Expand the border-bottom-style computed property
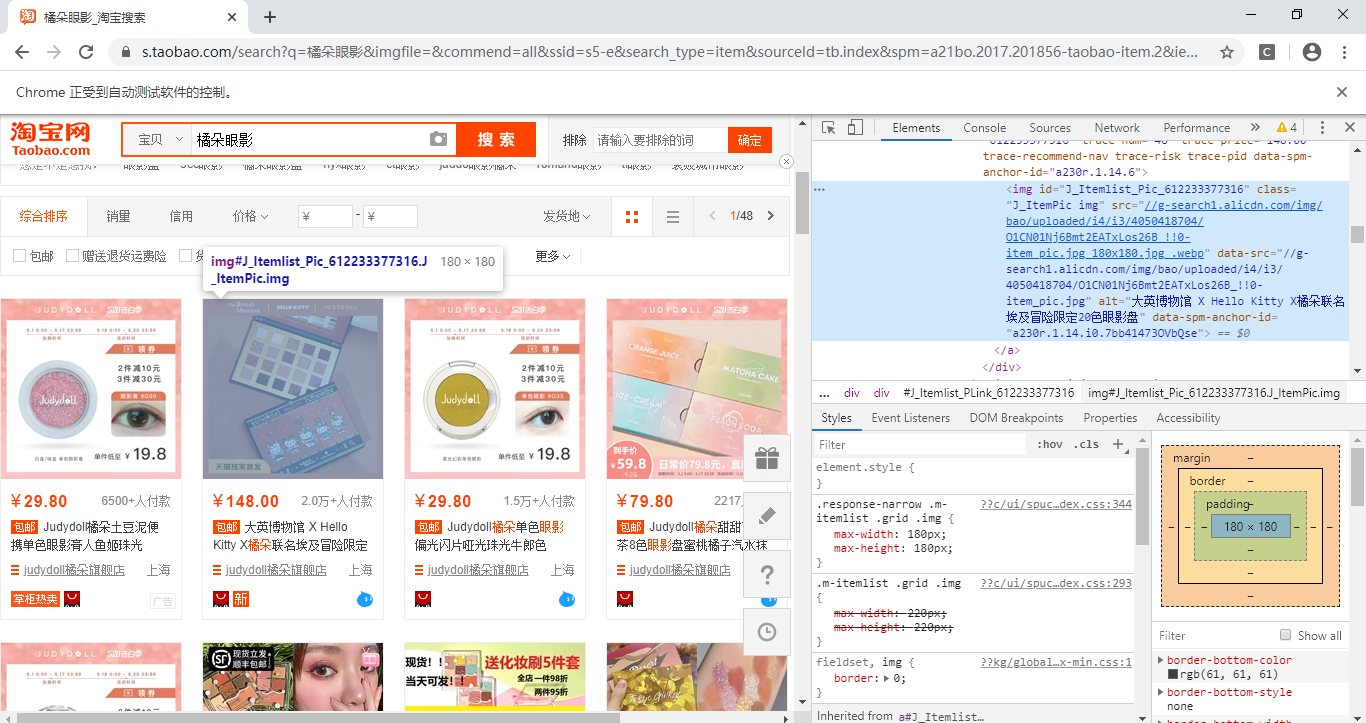This screenshot has height=723, width=1366. 1160,692
